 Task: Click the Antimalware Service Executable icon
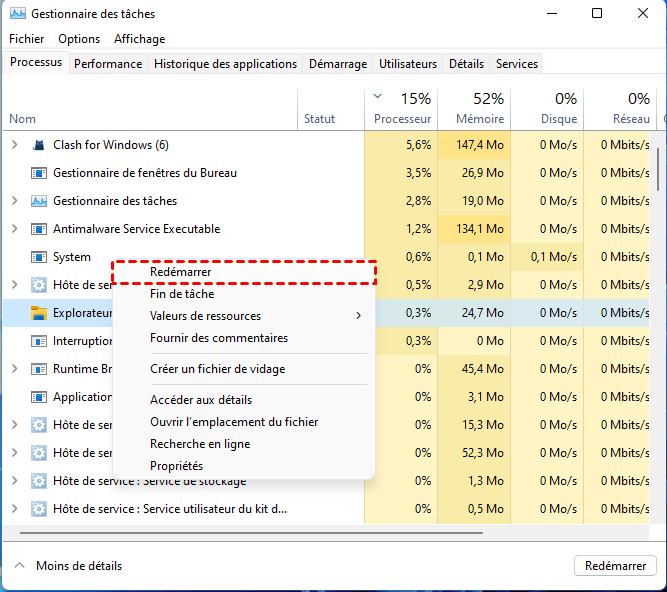[39, 229]
